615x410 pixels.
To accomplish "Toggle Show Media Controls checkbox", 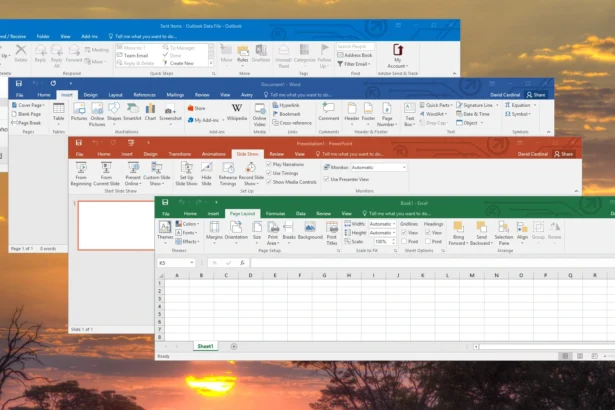I will (269, 182).
